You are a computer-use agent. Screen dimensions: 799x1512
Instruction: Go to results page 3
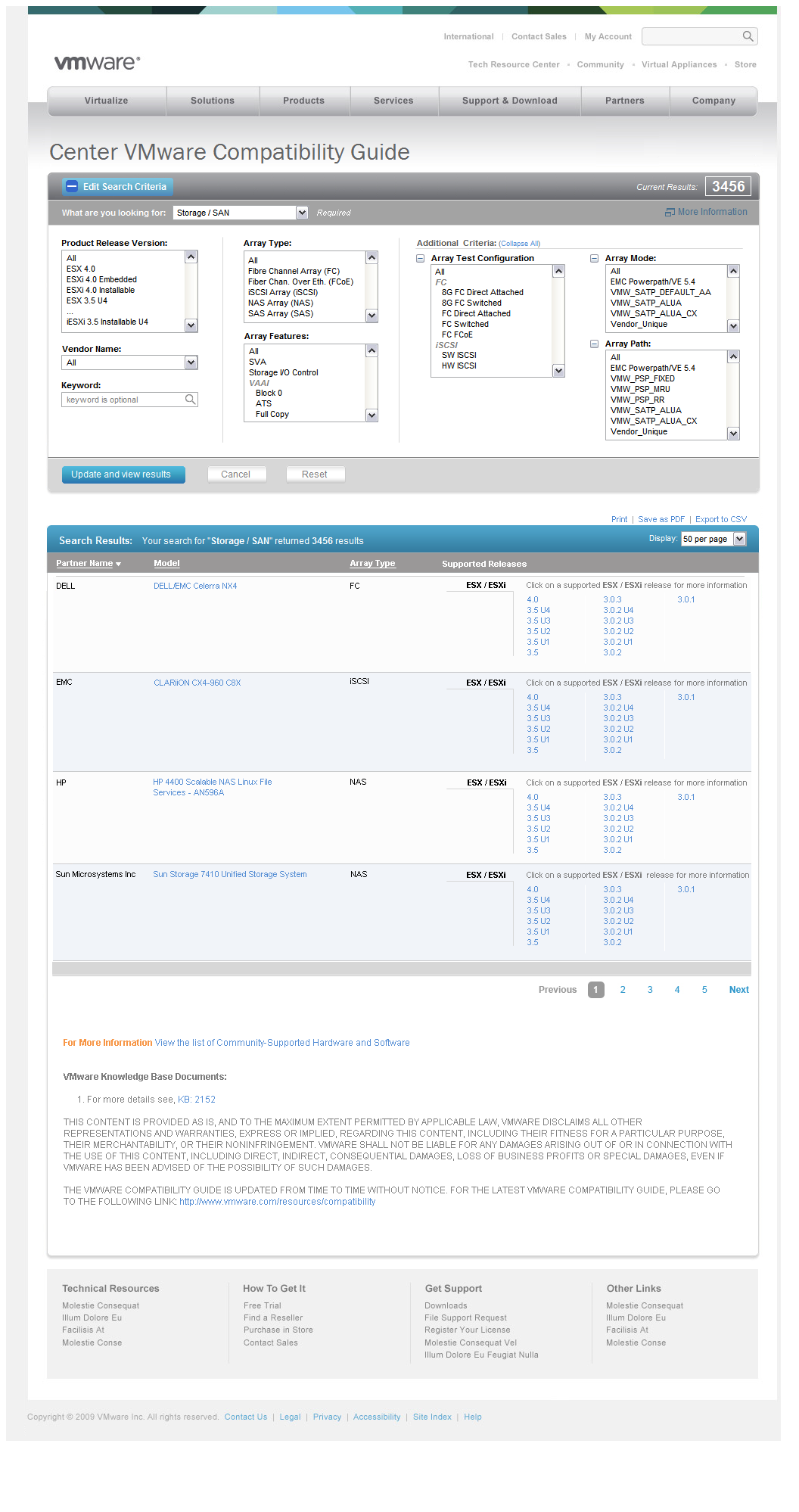pos(650,990)
